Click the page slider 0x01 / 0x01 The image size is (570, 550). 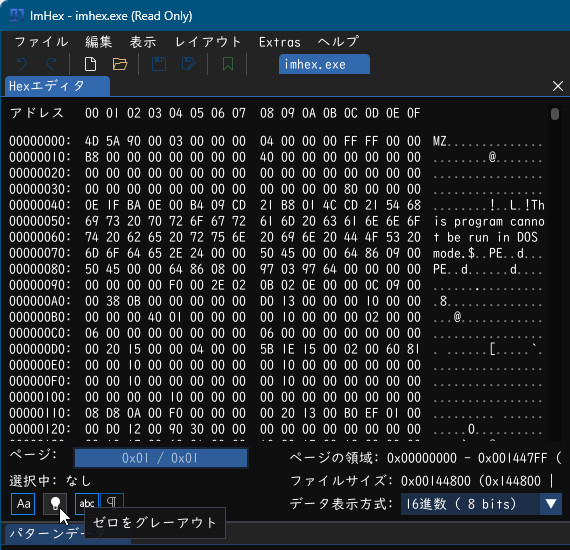(x=161, y=458)
